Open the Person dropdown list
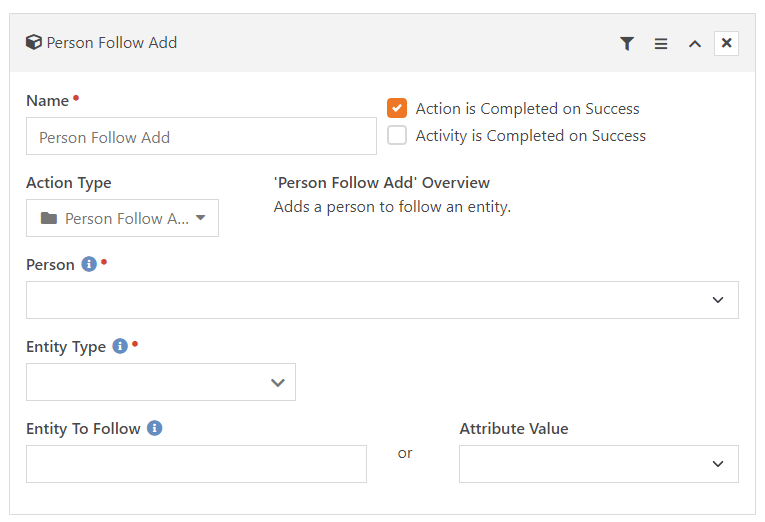Viewport: 765px width, 522px height. point(382,300)
